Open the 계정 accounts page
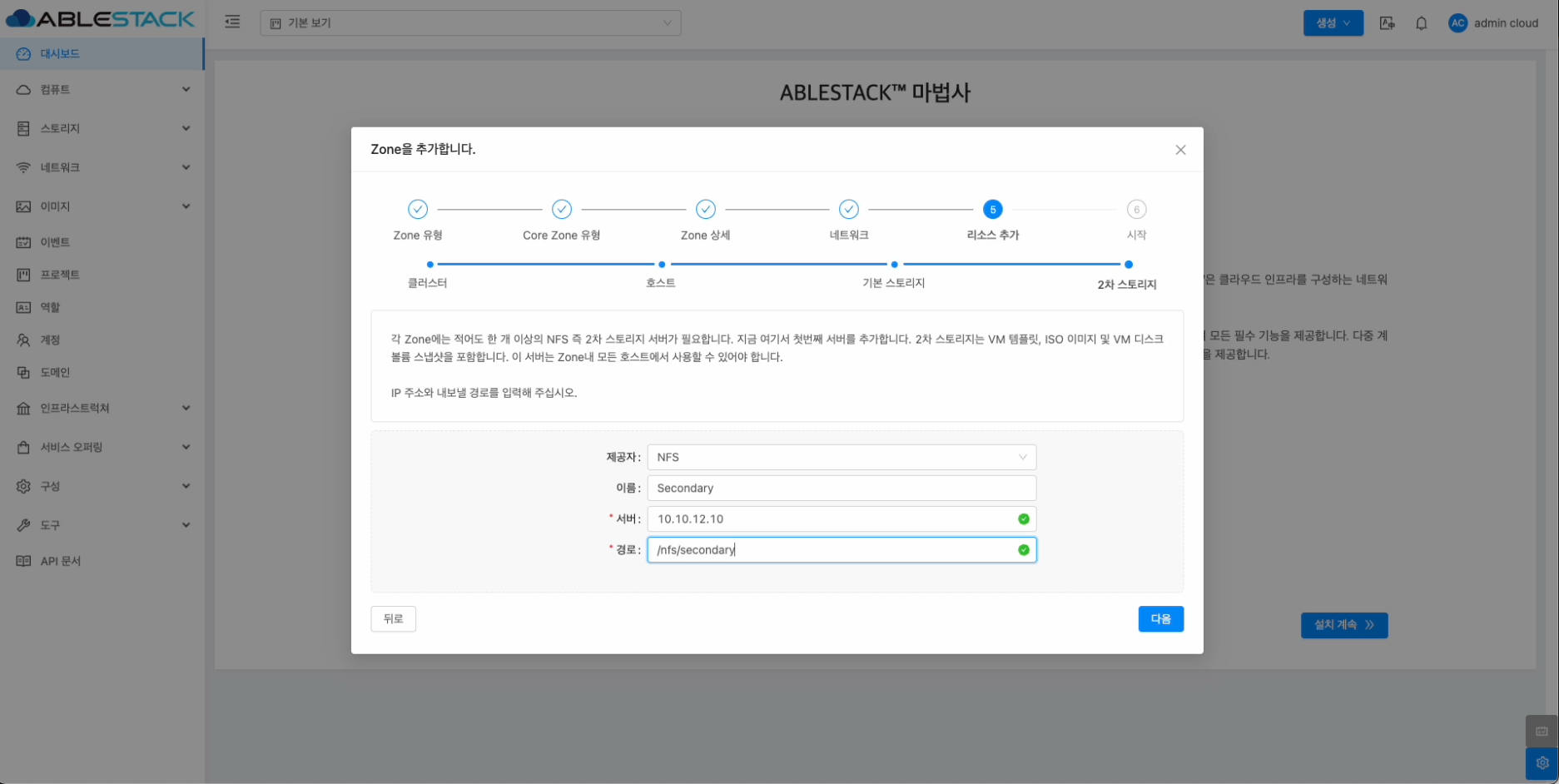1559x784 pixels. 50,340
